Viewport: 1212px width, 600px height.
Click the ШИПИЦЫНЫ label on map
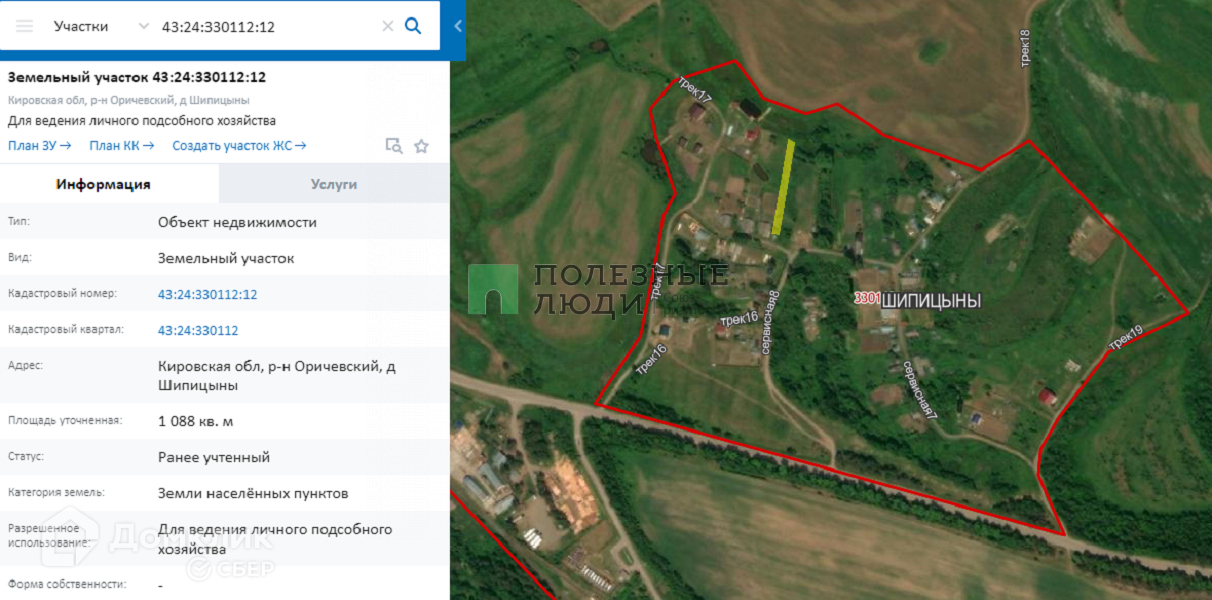click(x=932, y=300)
